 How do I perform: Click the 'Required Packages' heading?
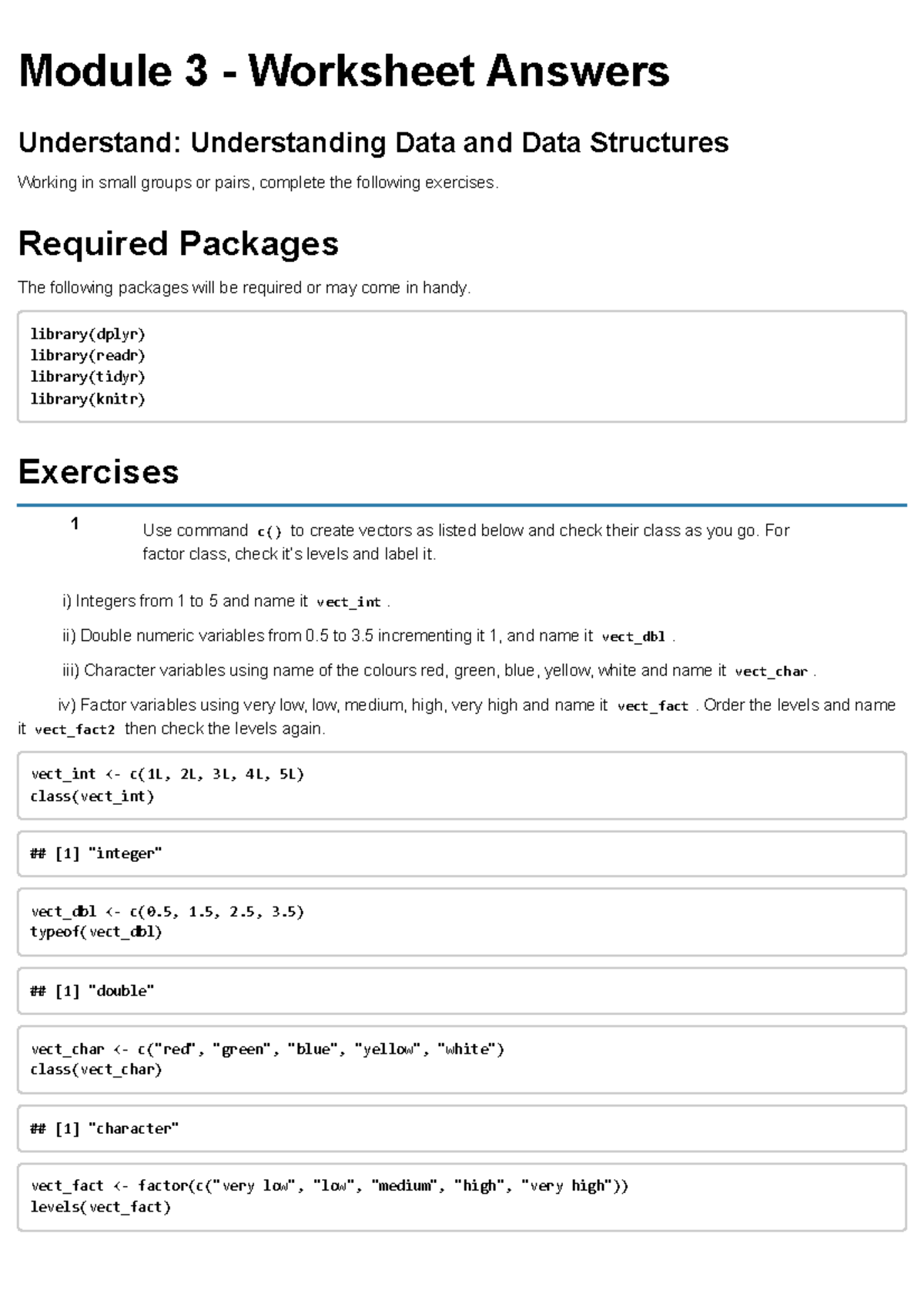point(178,243)
